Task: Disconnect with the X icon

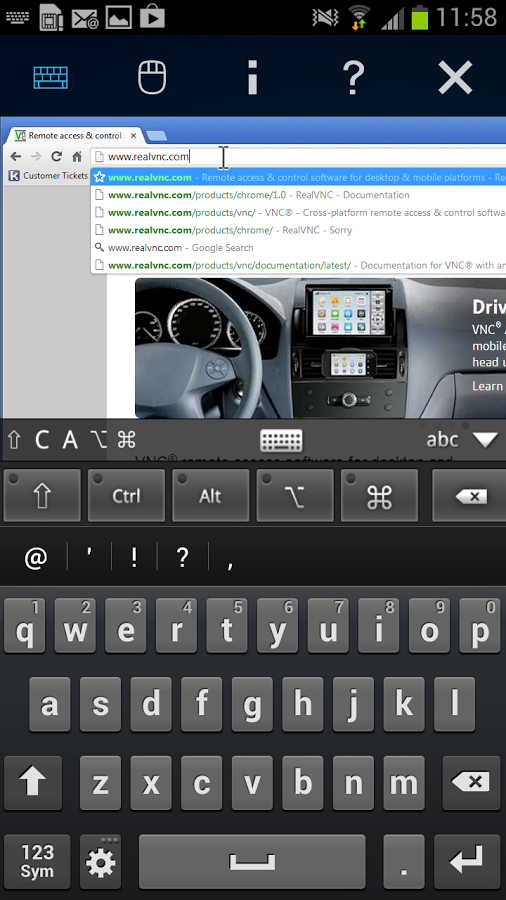Action: [455, 78]
